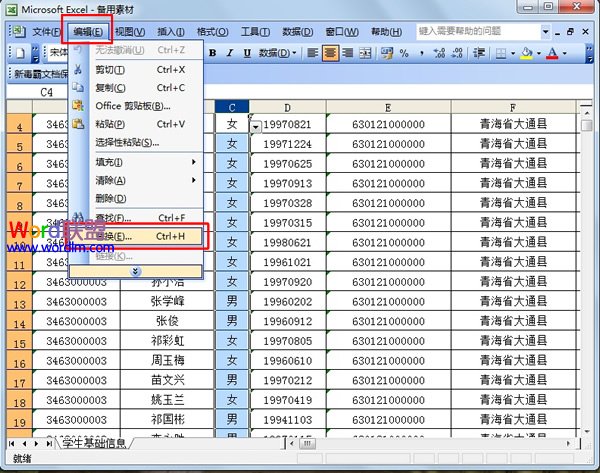Open the Format (格式) menu
600x473 pixels.
[211, 32]
